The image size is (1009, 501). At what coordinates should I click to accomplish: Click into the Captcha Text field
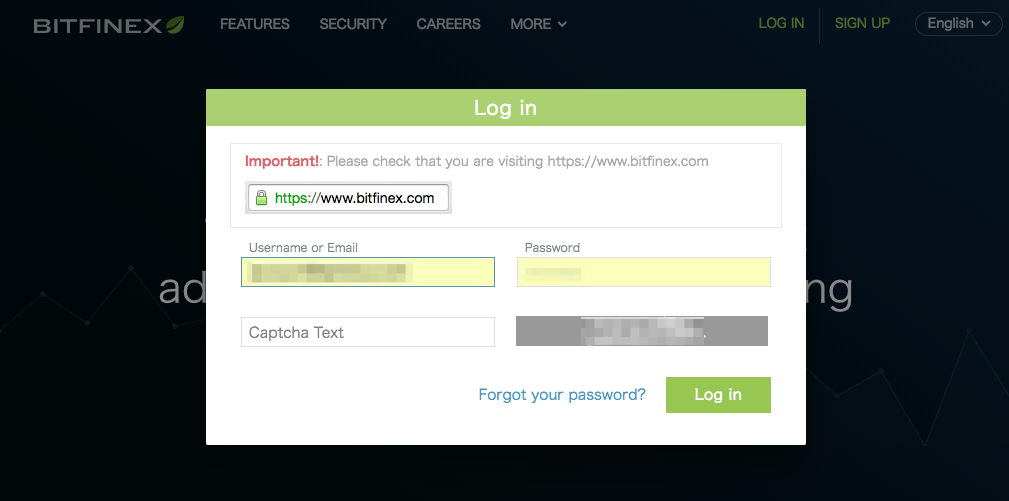(368, 332)
